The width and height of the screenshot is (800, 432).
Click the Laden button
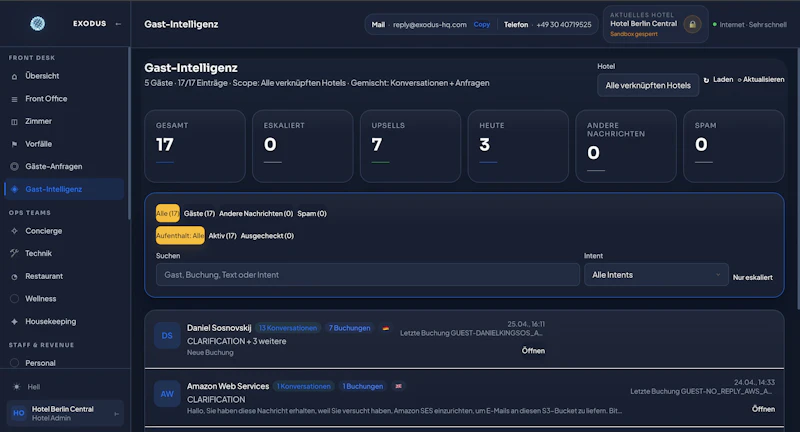718,80
